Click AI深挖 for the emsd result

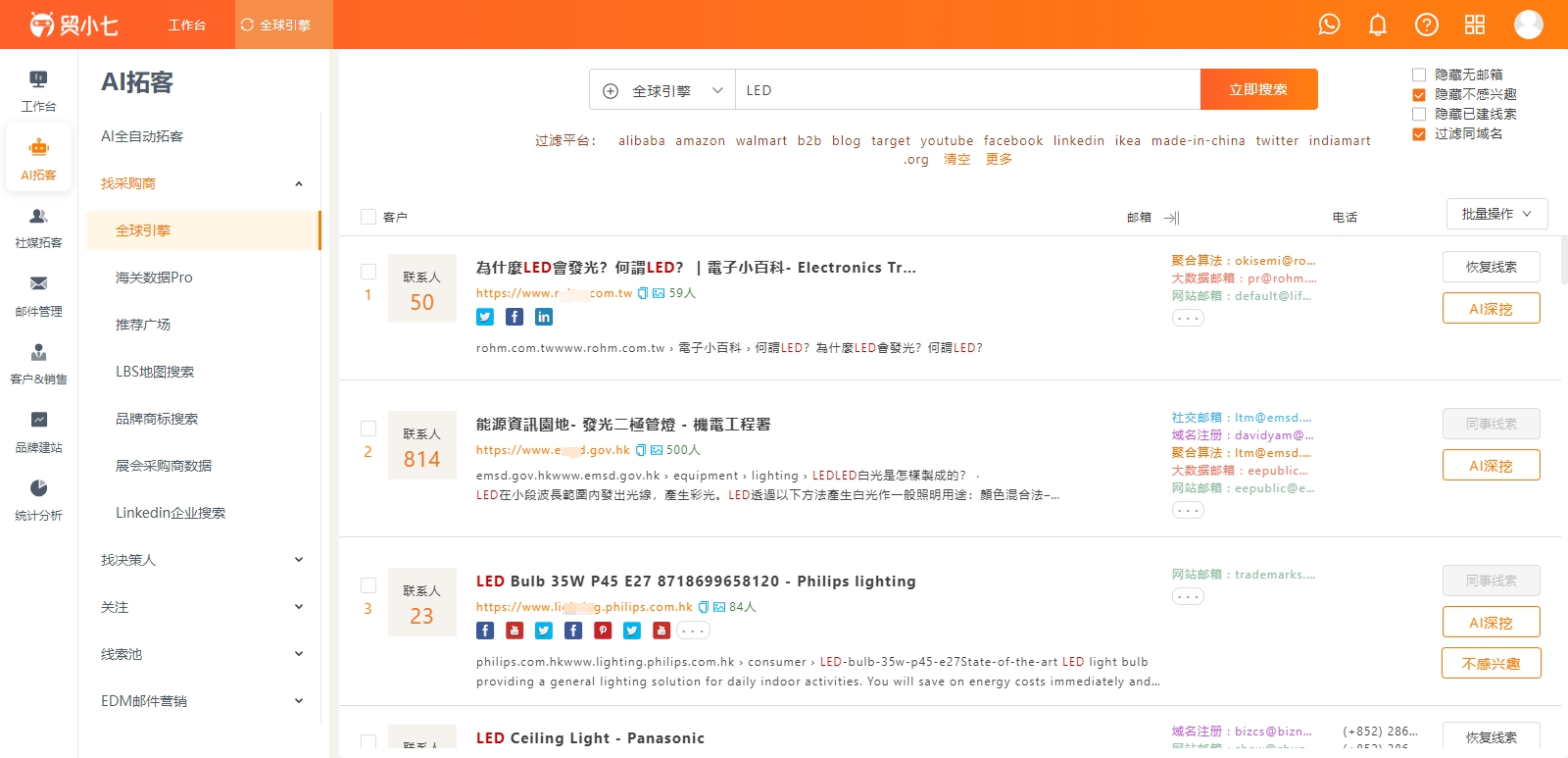[1491, 466]
